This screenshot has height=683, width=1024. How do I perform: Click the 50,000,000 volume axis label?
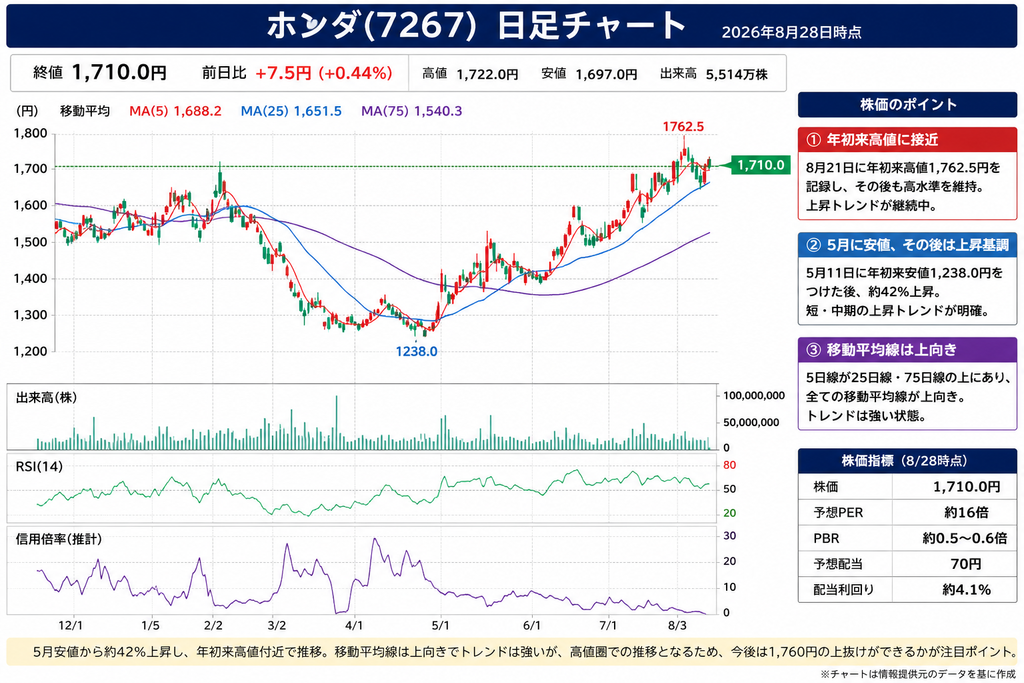(x=751, y=422)
